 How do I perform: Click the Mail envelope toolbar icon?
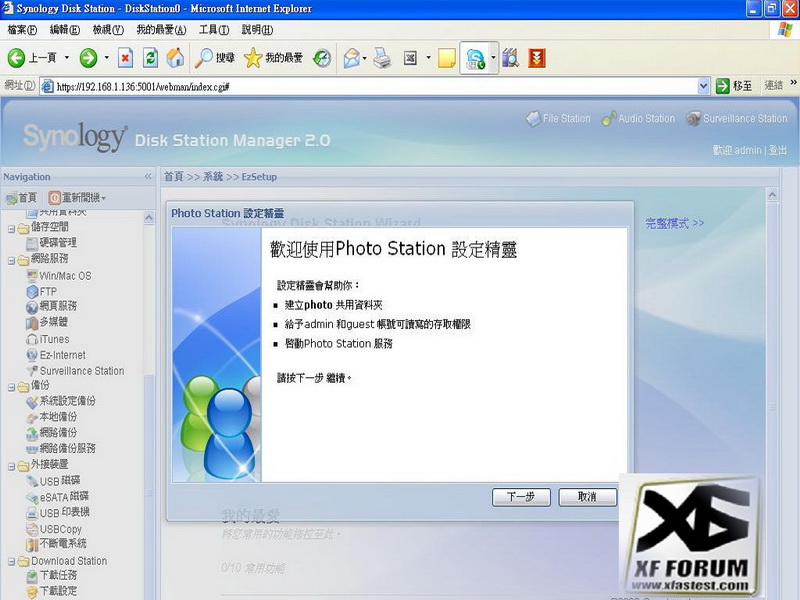[352, 58]
